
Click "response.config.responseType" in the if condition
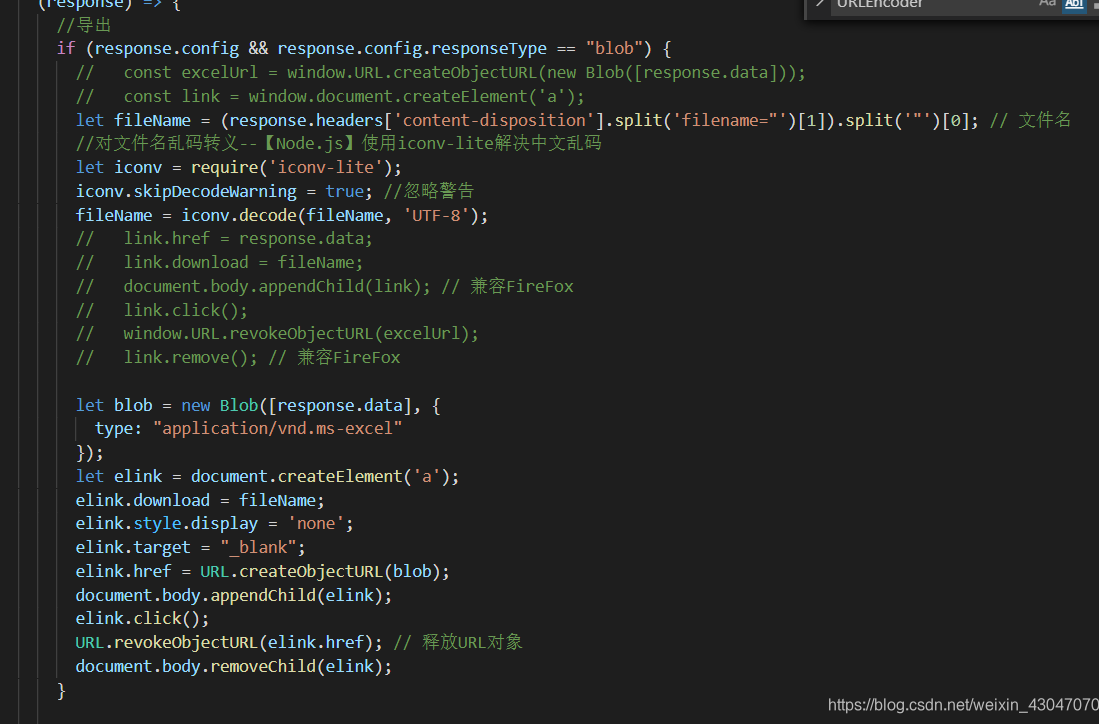411,48
